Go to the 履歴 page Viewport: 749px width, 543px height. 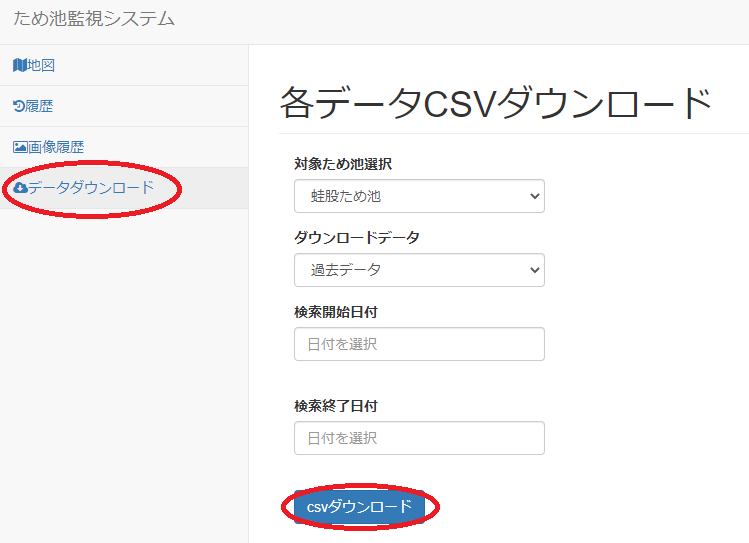pyautogui.click(x=40, y=106)
